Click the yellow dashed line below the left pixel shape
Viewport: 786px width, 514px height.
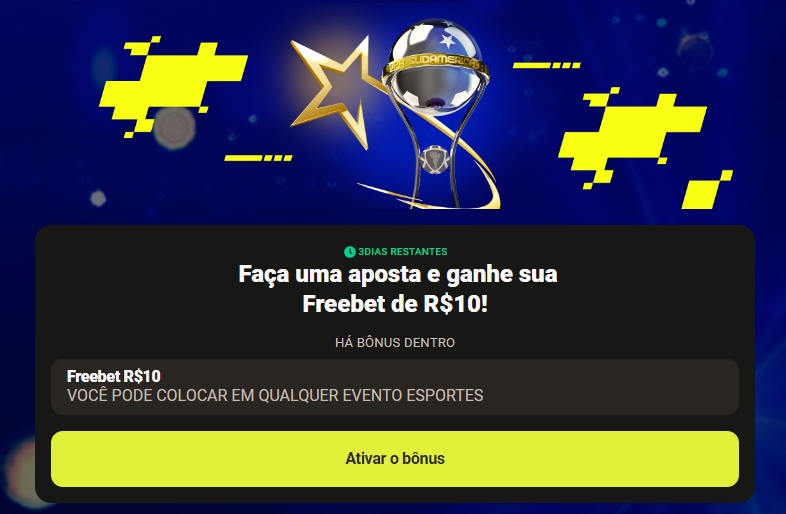[x=258, y=158]
